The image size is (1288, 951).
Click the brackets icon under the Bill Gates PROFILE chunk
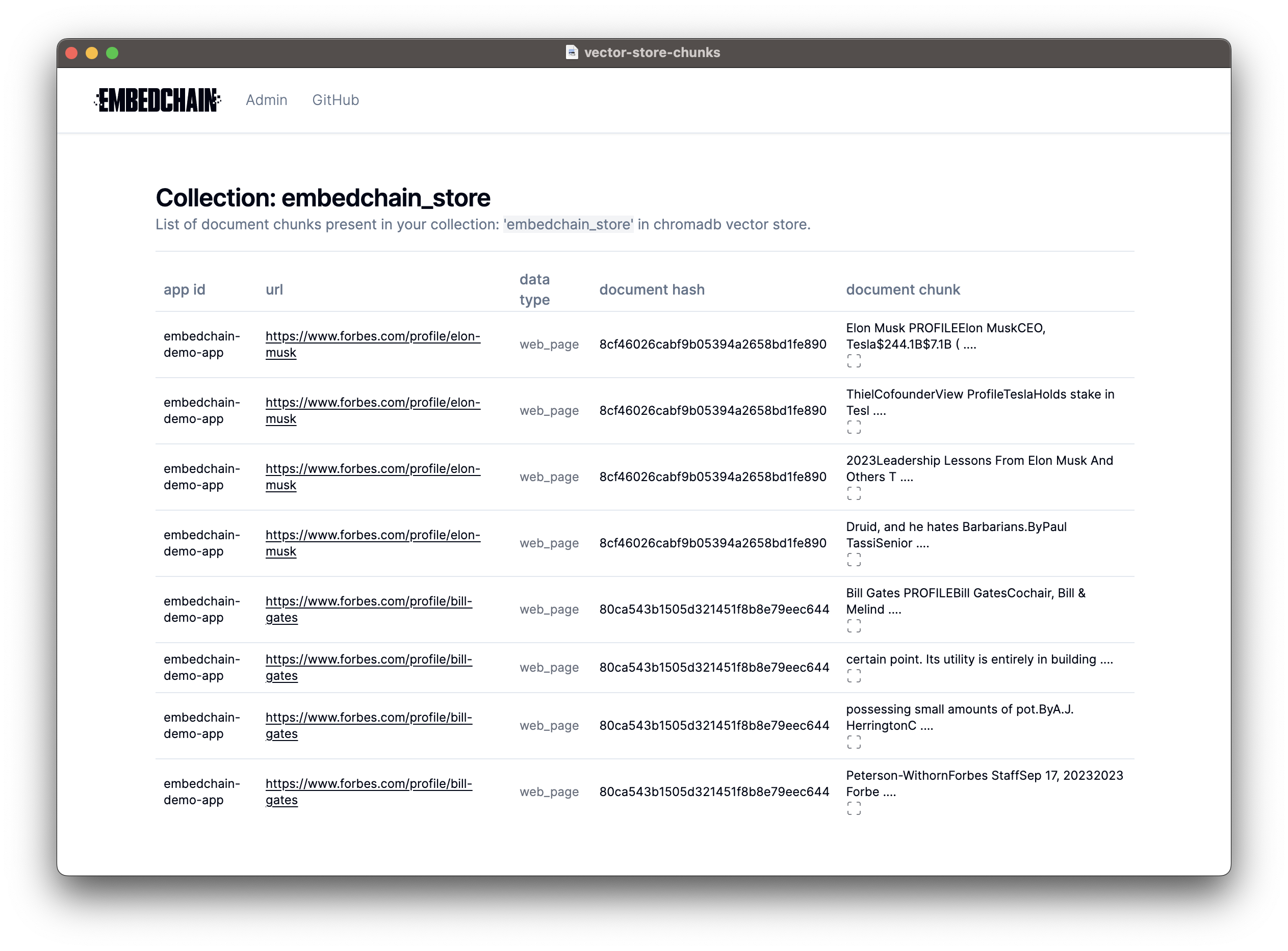click(x=855, y=626)
